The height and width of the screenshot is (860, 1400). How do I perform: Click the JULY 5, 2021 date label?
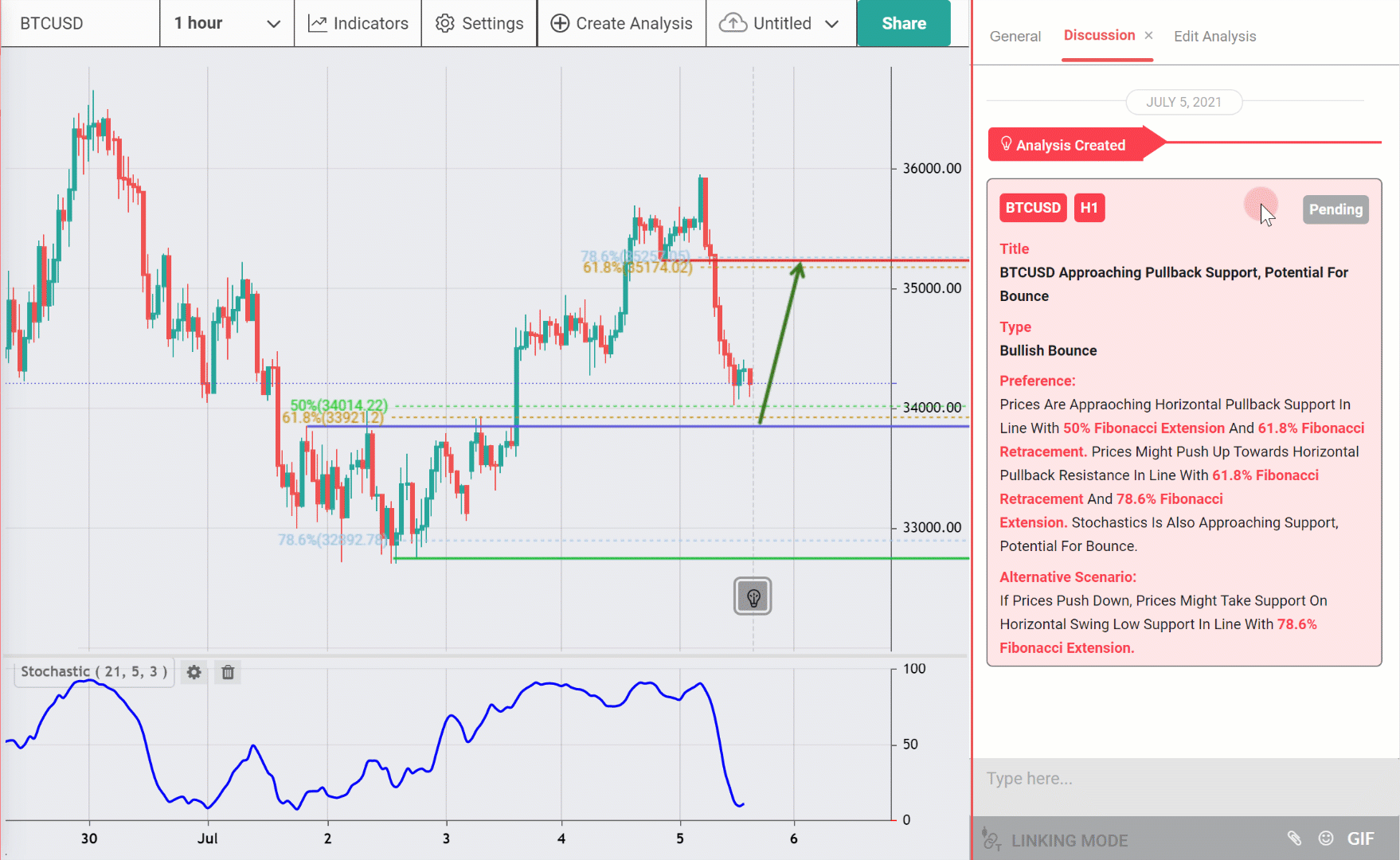[1183, 102]
